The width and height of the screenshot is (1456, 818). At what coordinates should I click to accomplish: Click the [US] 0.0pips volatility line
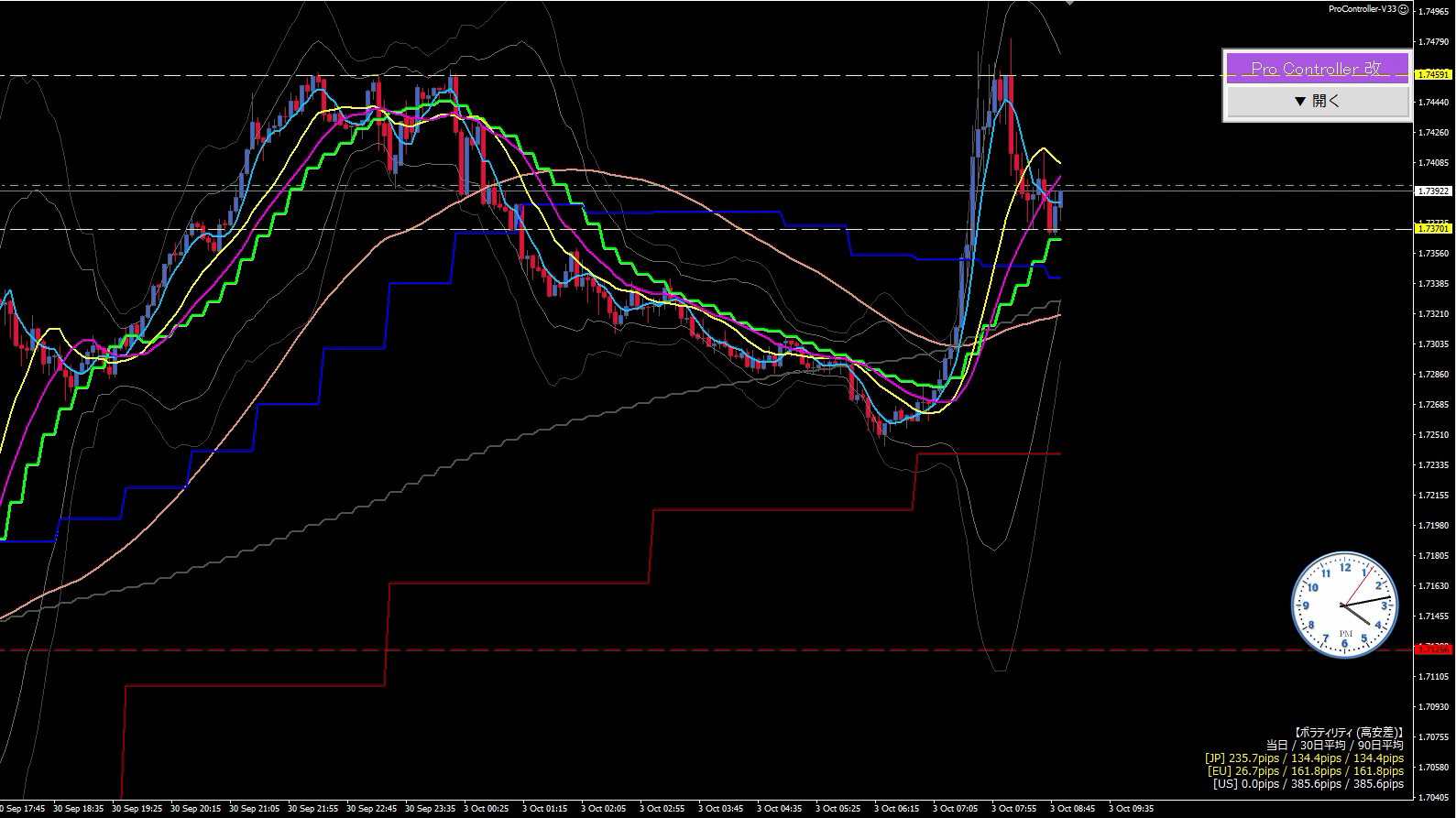click(1308, 783)
